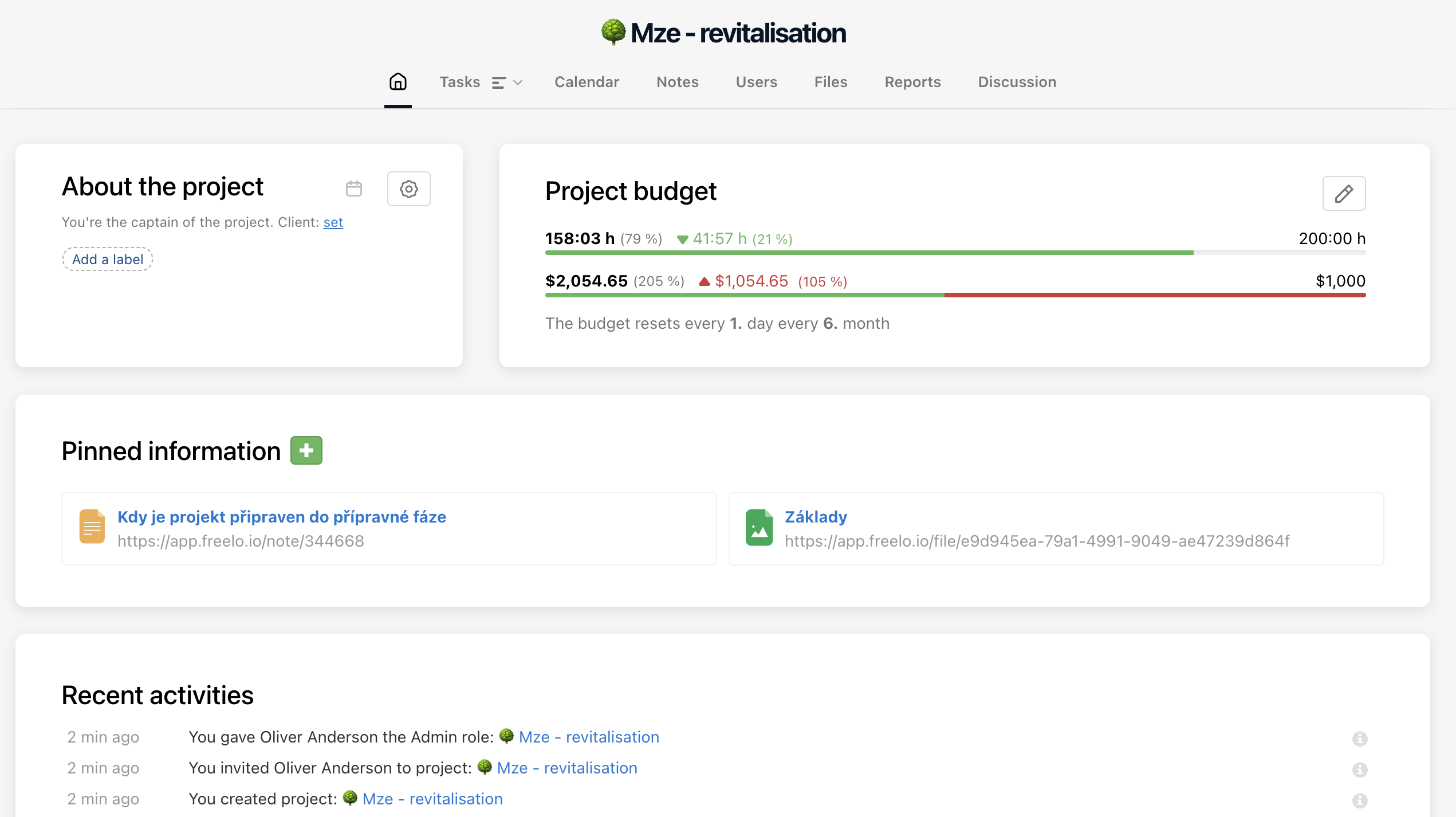Switch to the Calendar tab

click(x=587, y=82)
